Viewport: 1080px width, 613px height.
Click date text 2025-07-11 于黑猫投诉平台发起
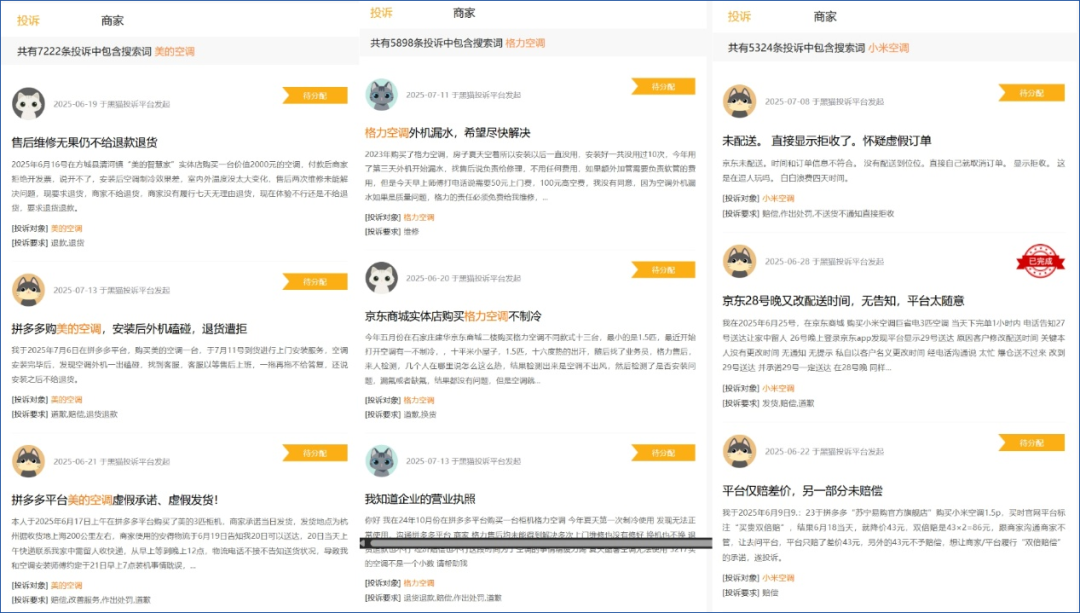(463, 95)
